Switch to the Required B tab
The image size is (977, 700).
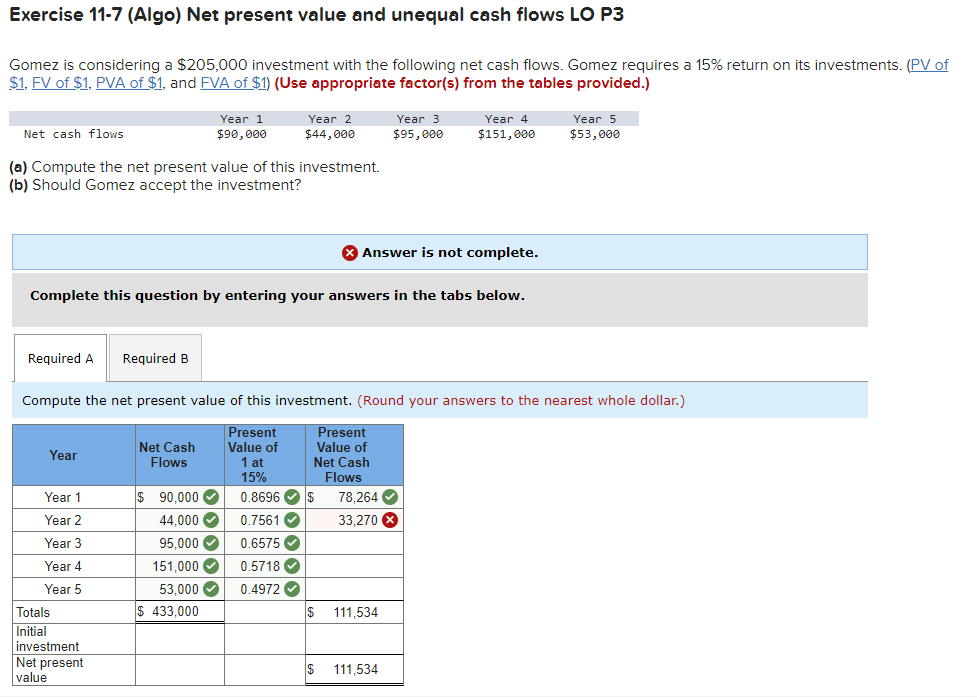click(154, 358)
